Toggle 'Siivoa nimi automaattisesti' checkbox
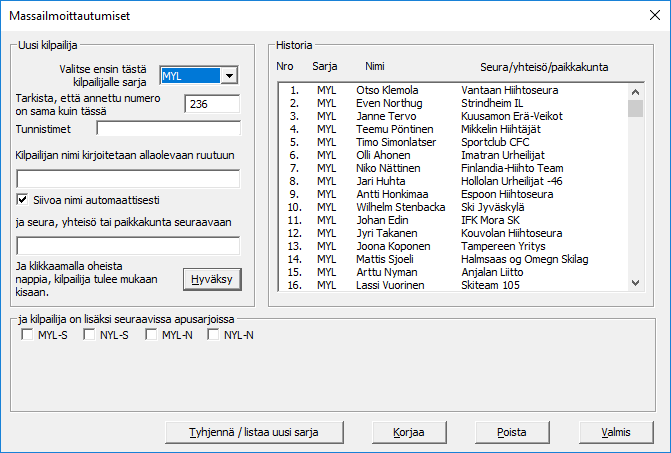671x453 pixels. point(24,200)
